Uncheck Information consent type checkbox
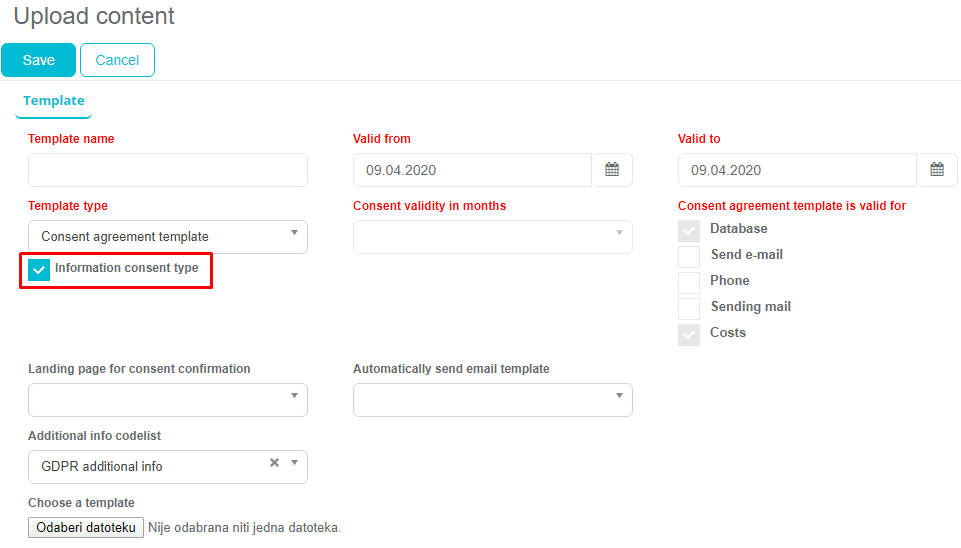 (39, 270)
